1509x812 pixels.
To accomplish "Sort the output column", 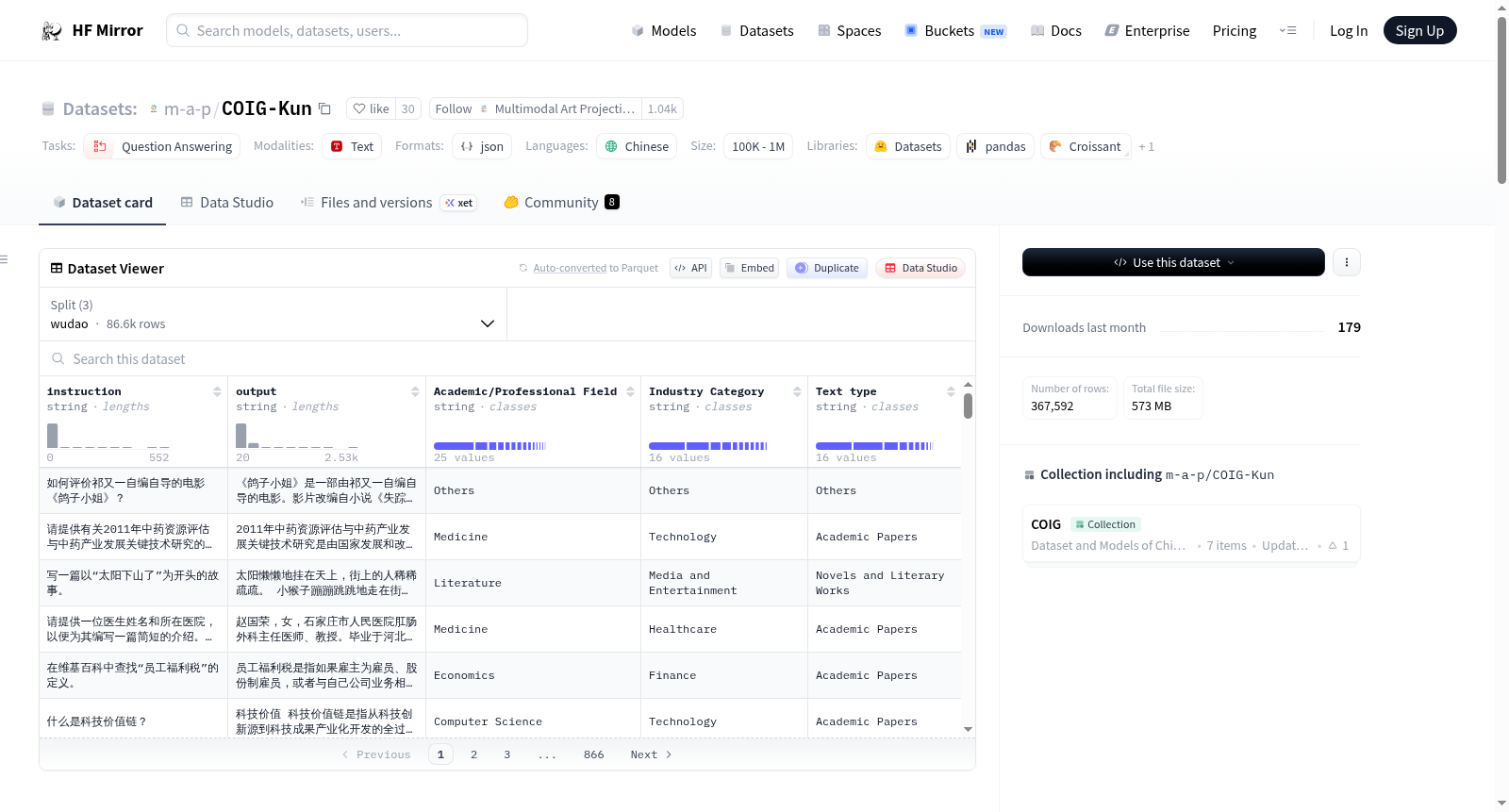I will coord(415,391).
